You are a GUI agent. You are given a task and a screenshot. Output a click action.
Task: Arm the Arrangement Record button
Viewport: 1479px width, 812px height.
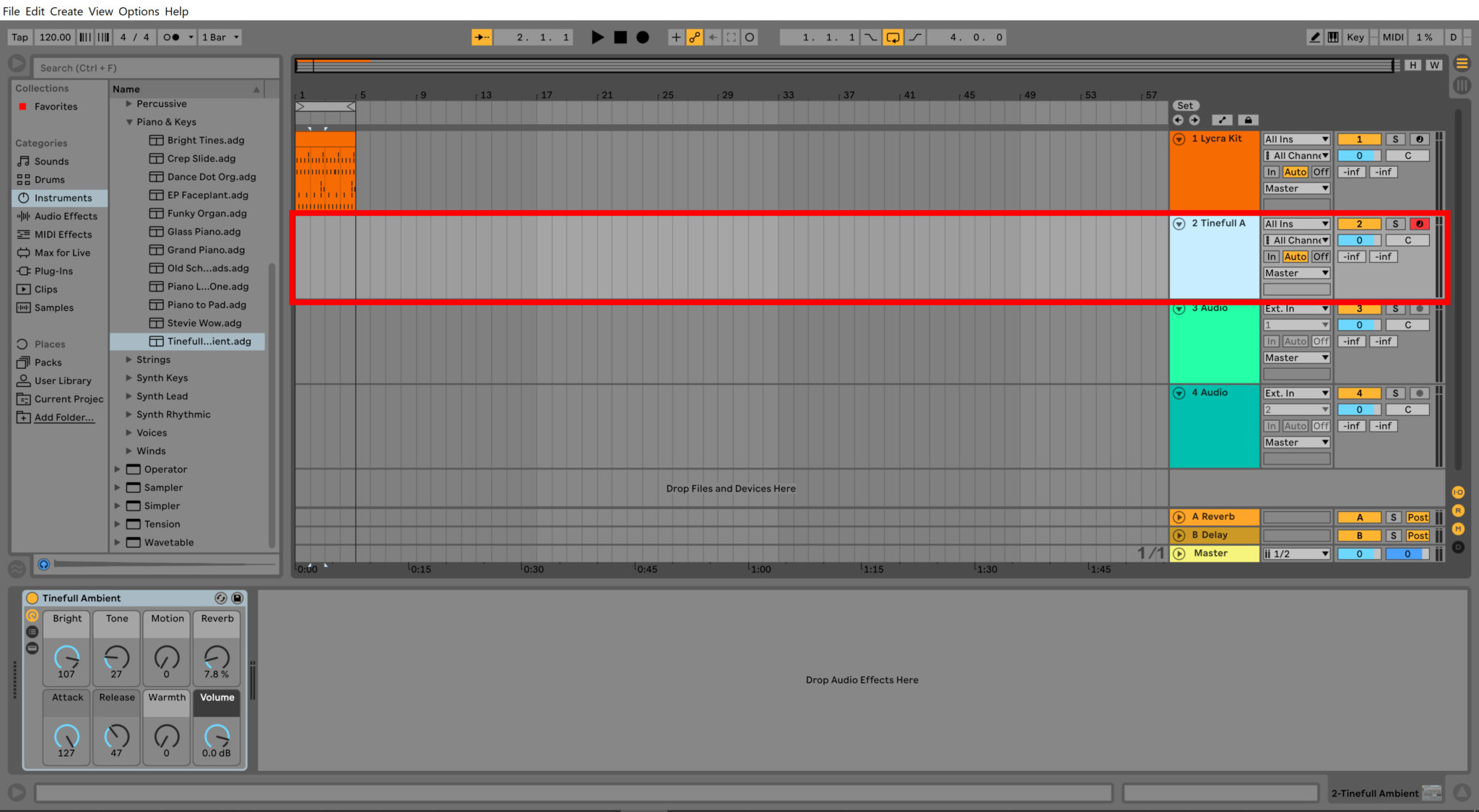click(643, 37)
